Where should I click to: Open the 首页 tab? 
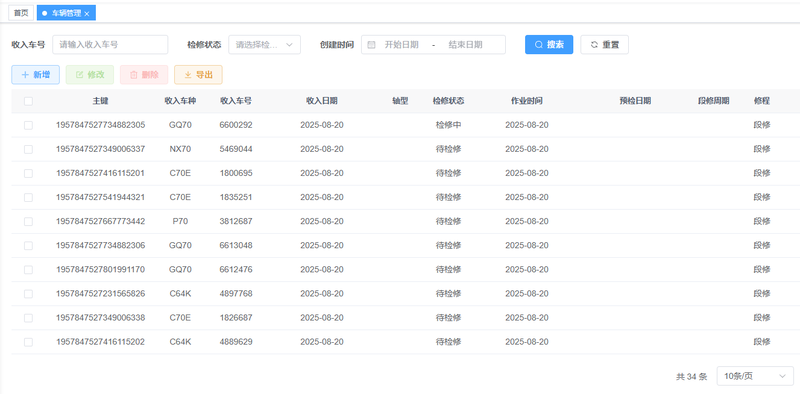click(x=21, y=13)
